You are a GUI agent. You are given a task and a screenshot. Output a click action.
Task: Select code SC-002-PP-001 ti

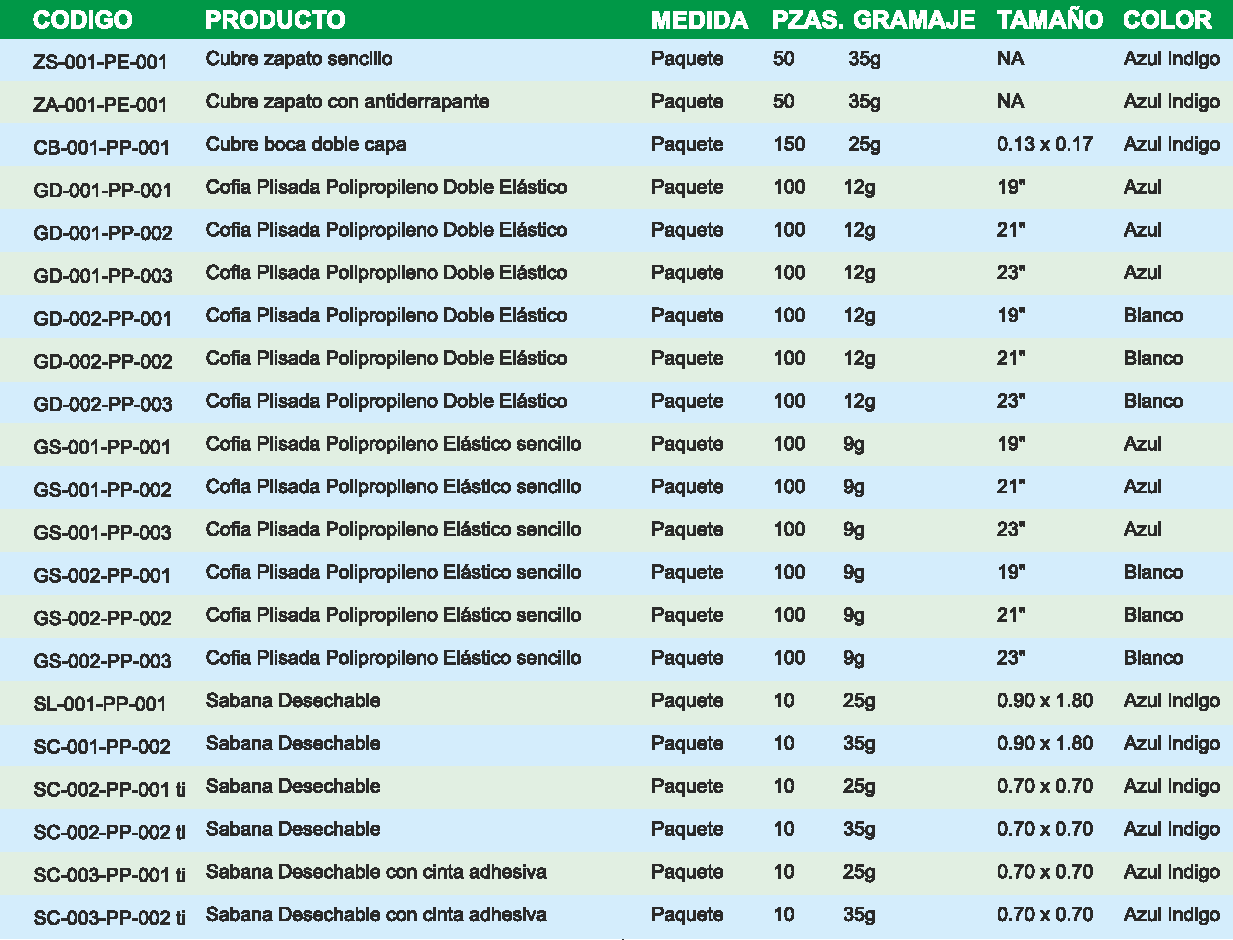109,790
